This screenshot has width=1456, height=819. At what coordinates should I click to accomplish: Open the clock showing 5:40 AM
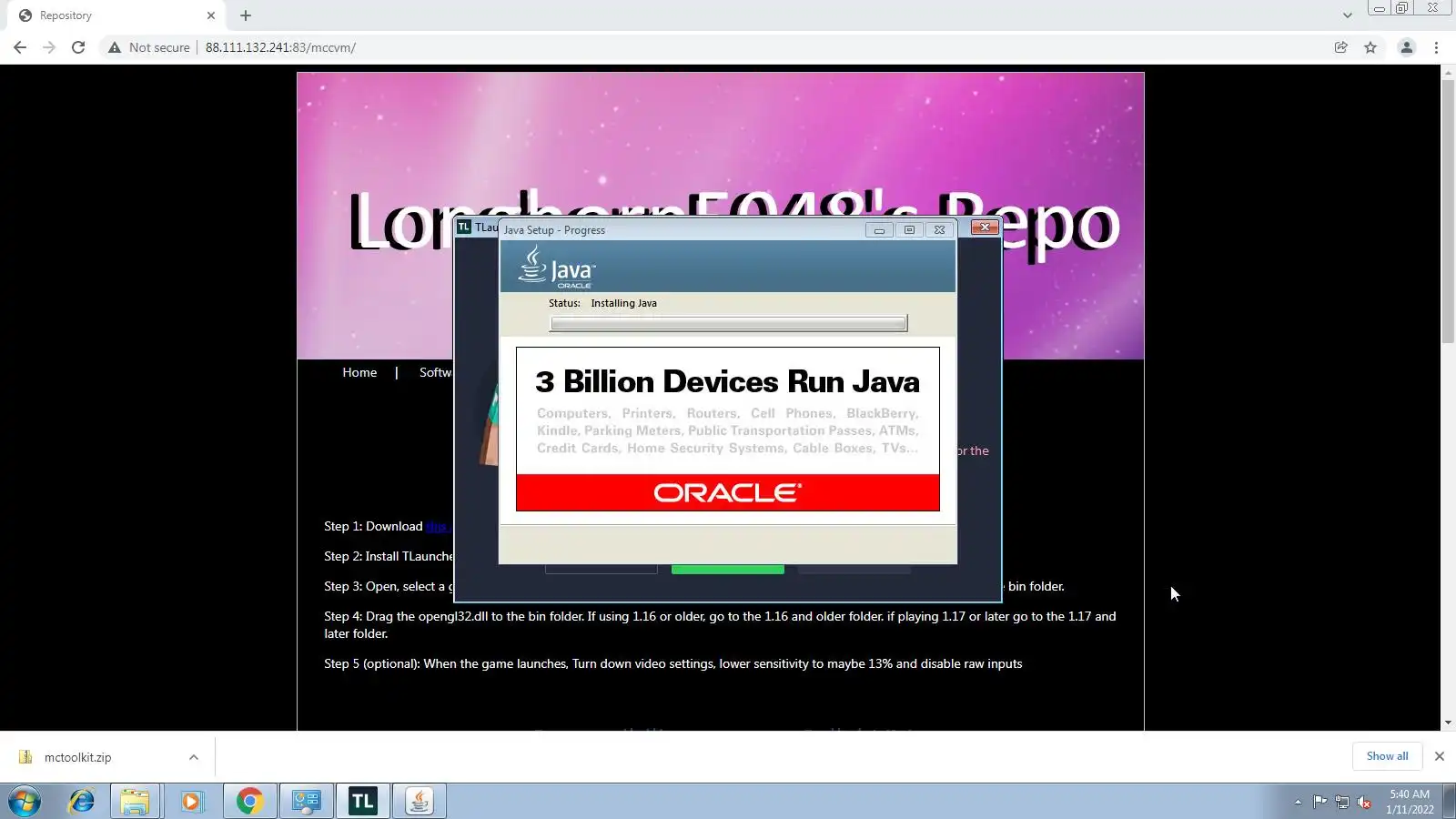pos(1410,802)
